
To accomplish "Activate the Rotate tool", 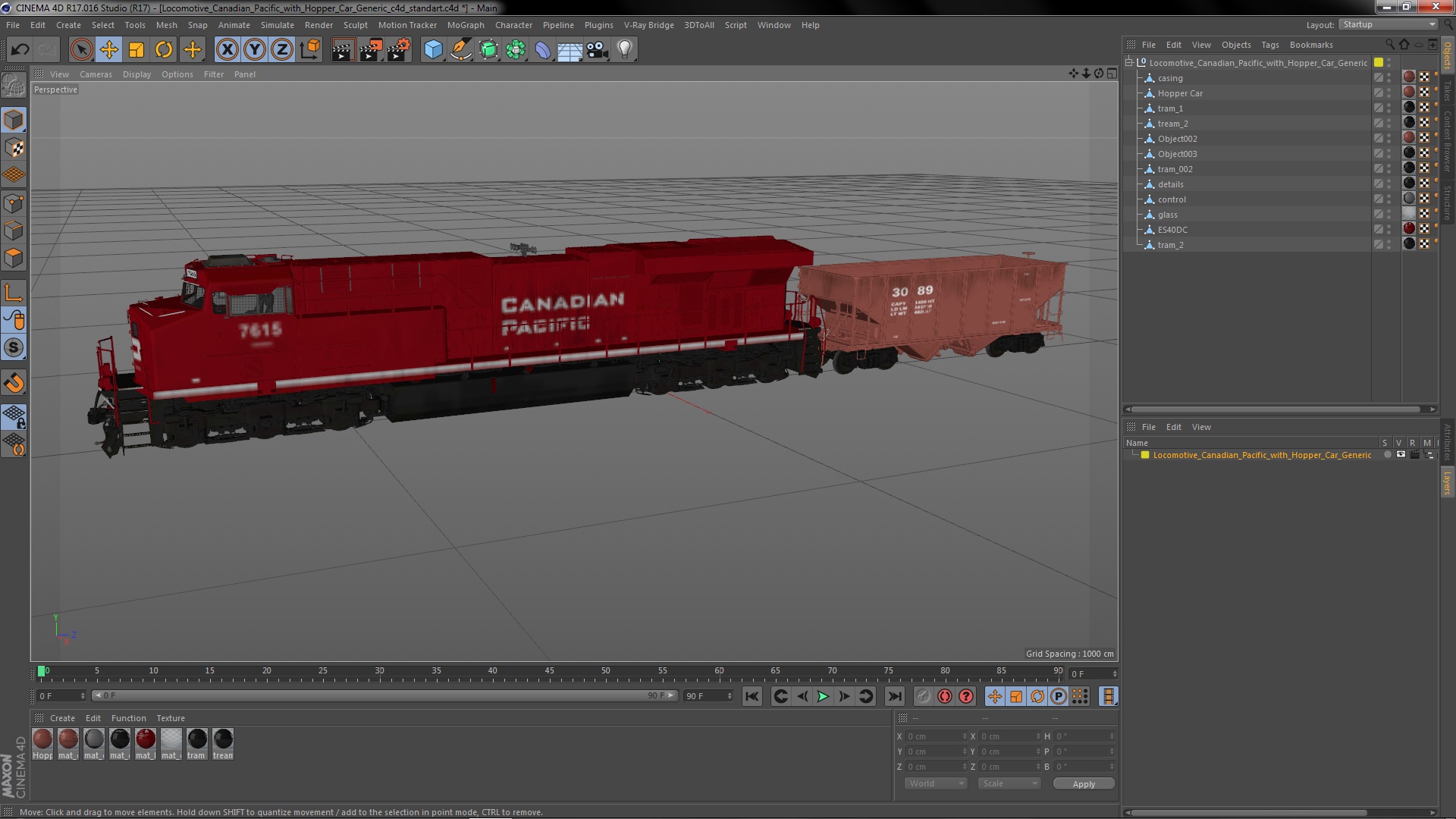I will coord(164,50).
